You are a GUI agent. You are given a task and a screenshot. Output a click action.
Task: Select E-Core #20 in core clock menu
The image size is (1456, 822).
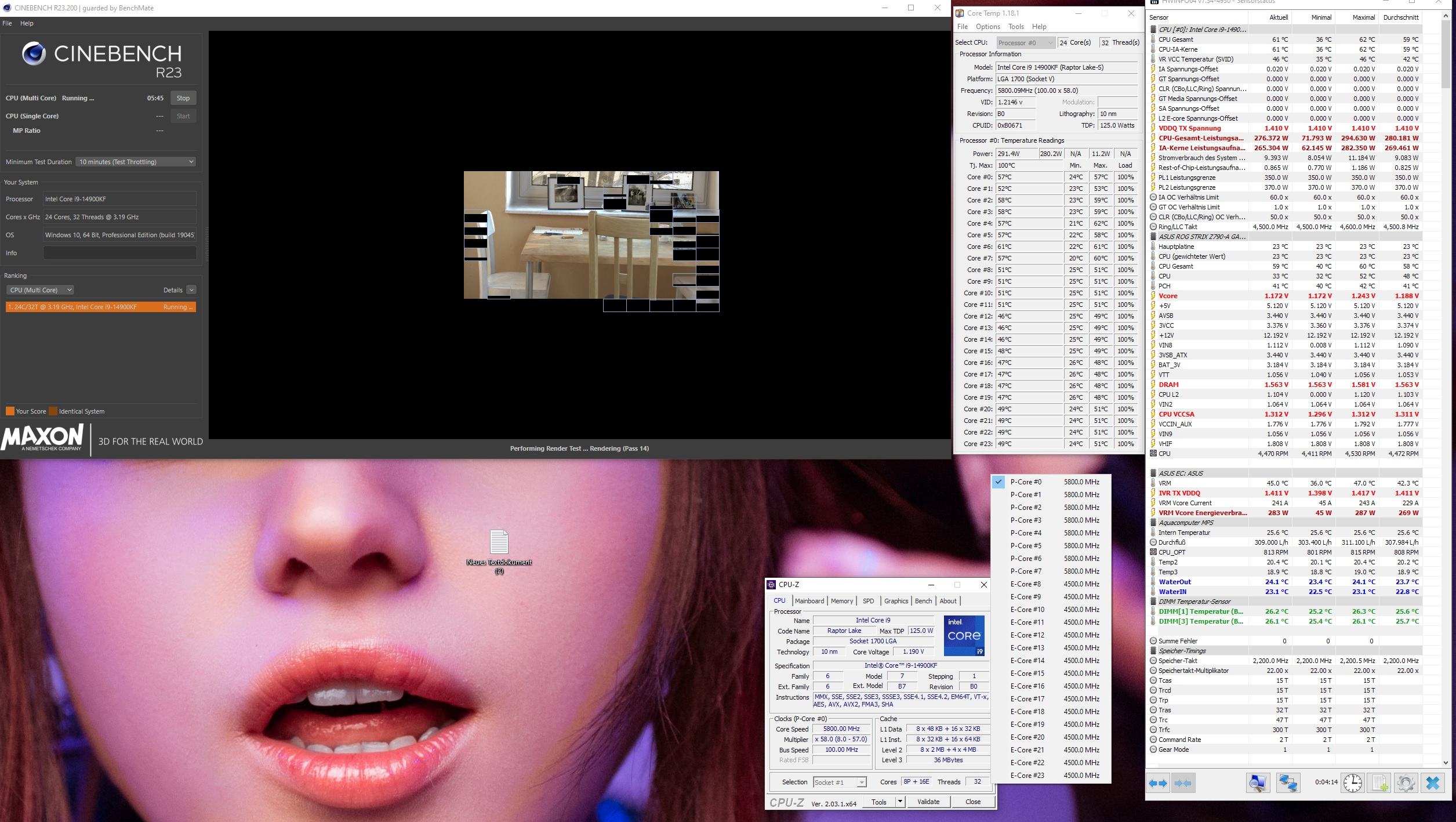[1050, 737]
